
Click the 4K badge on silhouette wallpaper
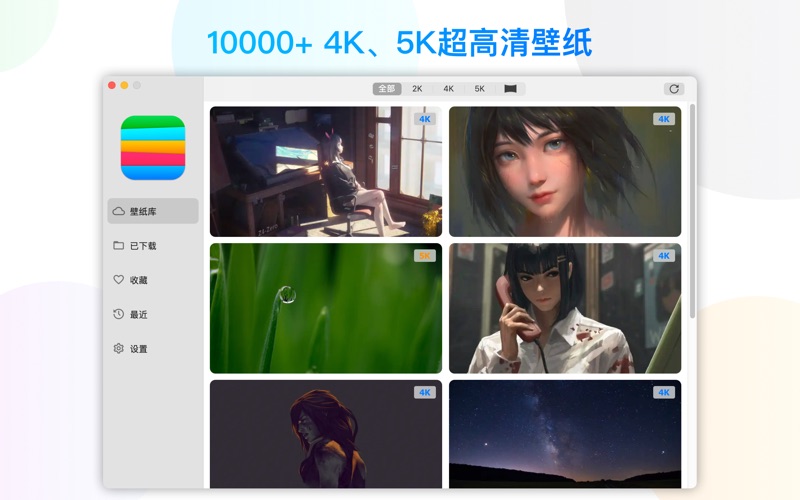point(425,392)
